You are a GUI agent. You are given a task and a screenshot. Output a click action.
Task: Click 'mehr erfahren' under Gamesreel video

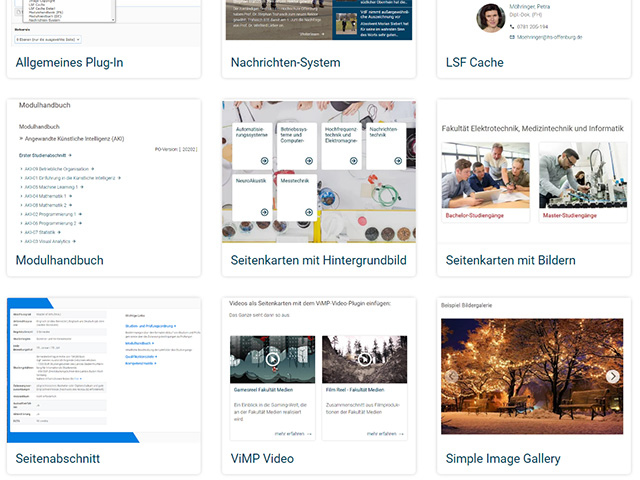(x=293, y=434)
